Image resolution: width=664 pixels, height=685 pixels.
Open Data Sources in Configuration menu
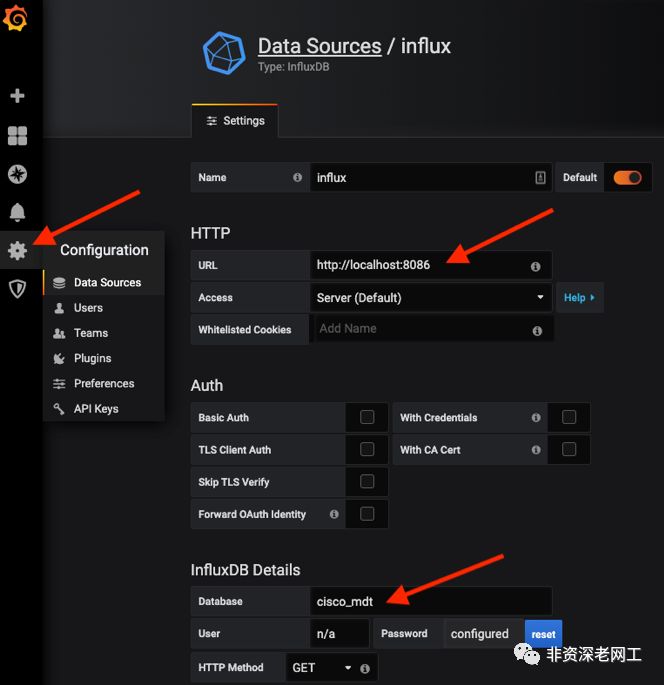coord(104,283)
